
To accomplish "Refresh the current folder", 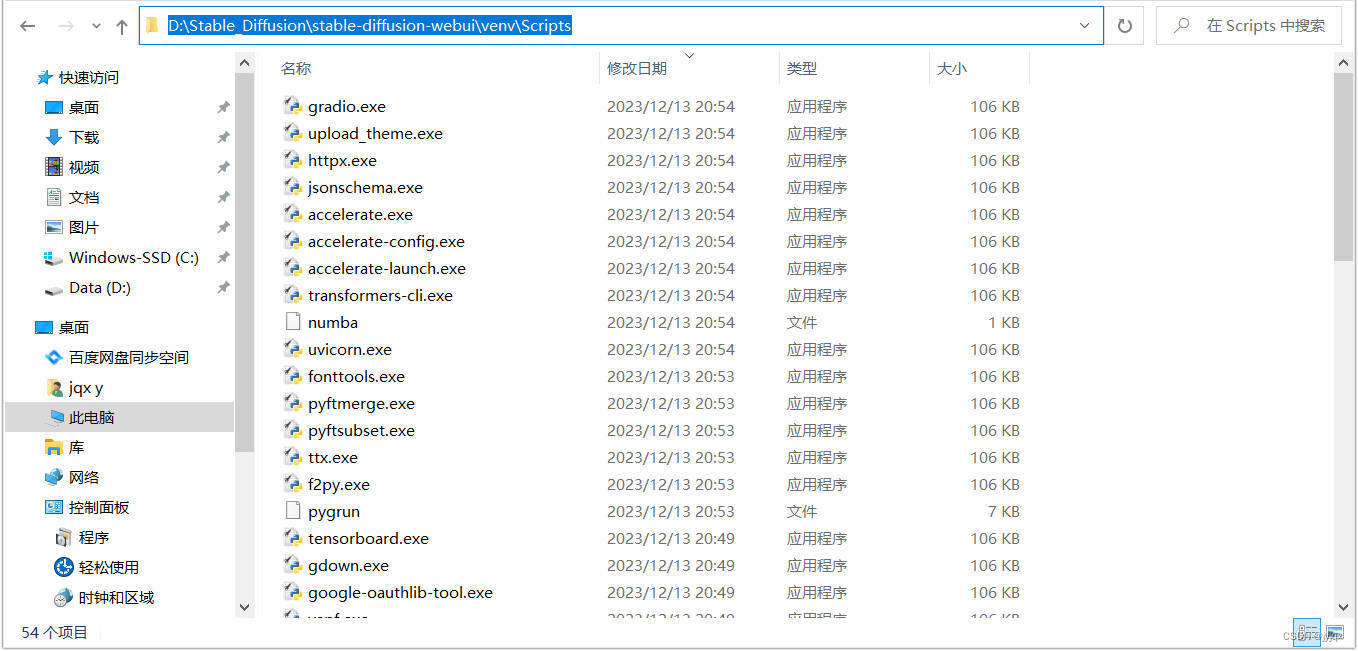I will point(1124,26).
